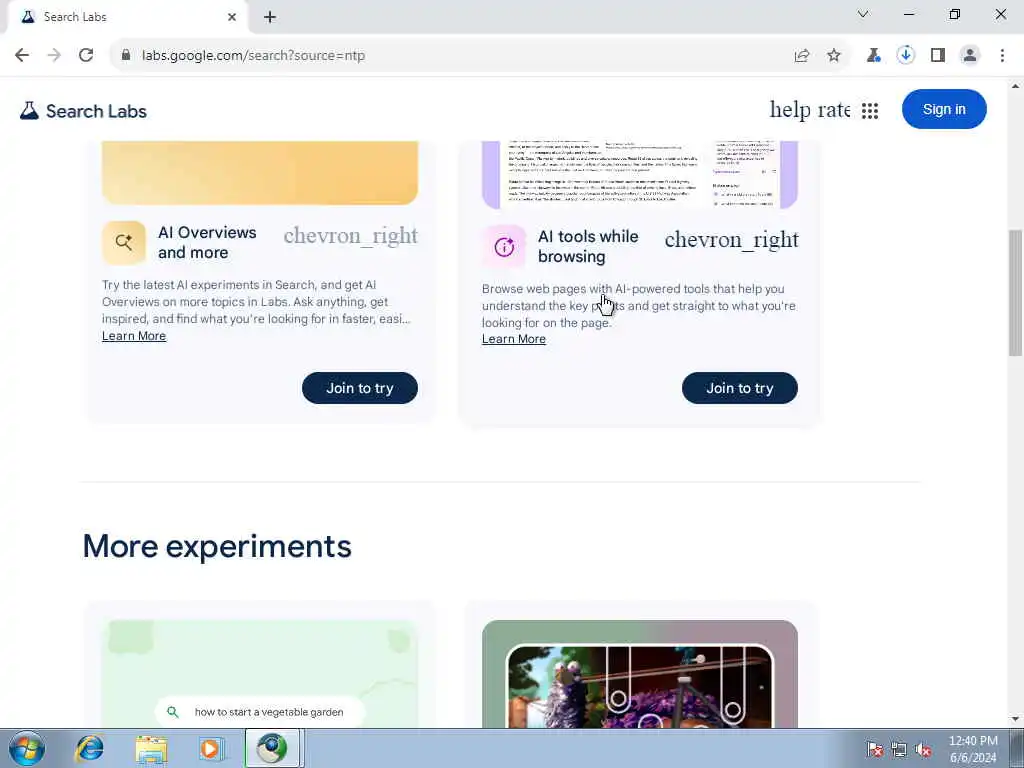
Task: Open Learn More under AI Overviews
Action: pos(134,336)
